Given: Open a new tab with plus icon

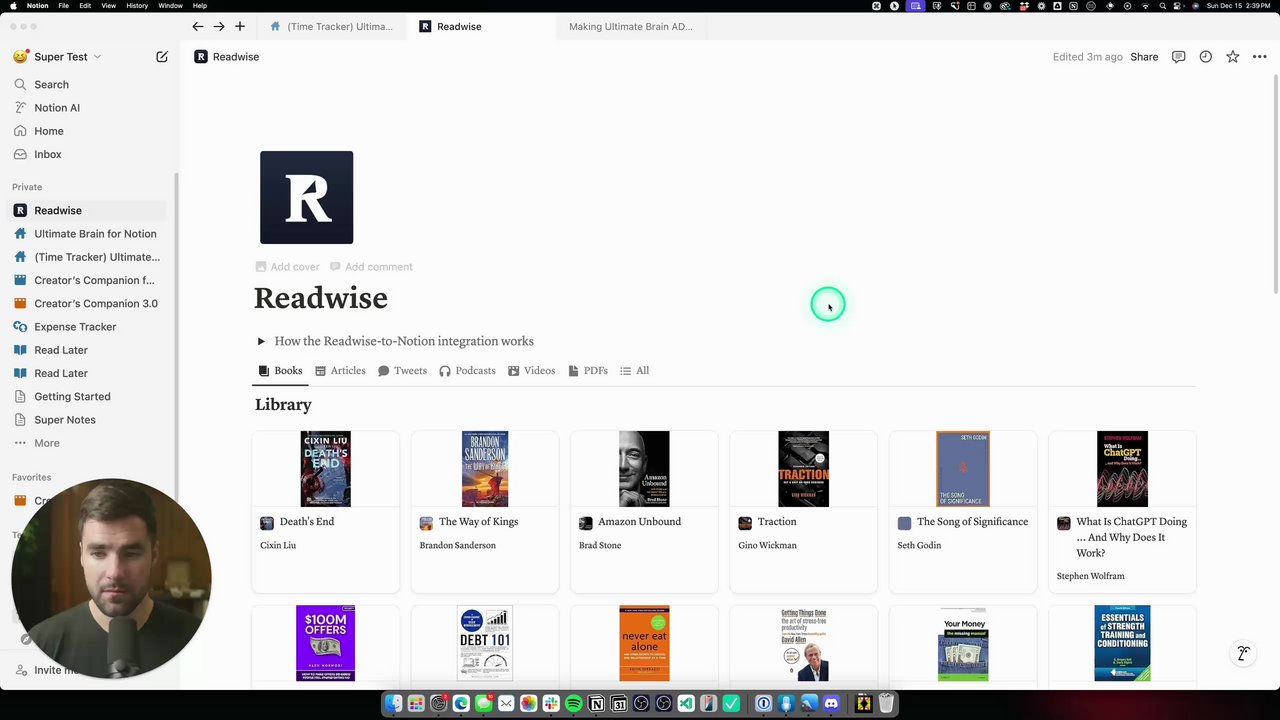Looking at the screenshot, I should 240,26.
